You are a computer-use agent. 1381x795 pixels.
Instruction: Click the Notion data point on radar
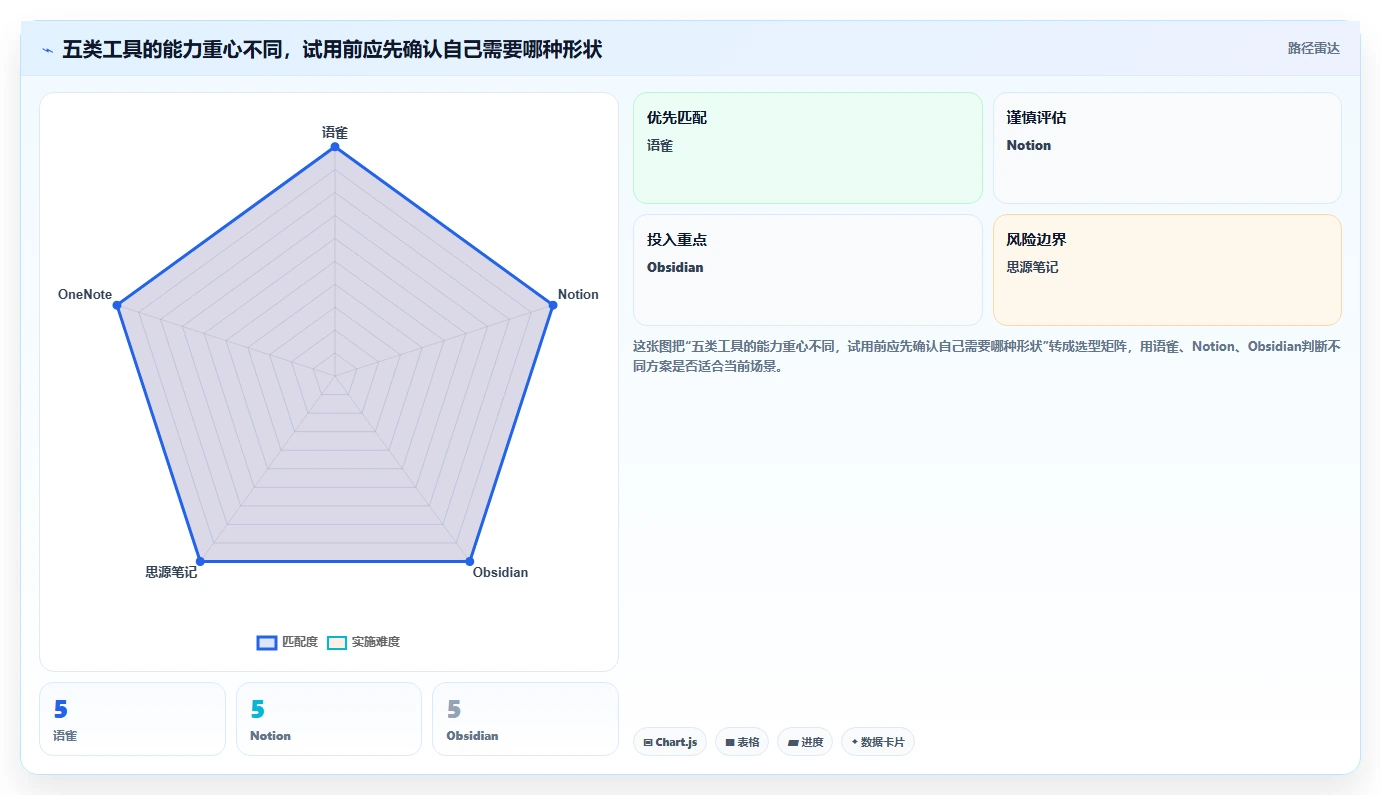click(552, 305)
